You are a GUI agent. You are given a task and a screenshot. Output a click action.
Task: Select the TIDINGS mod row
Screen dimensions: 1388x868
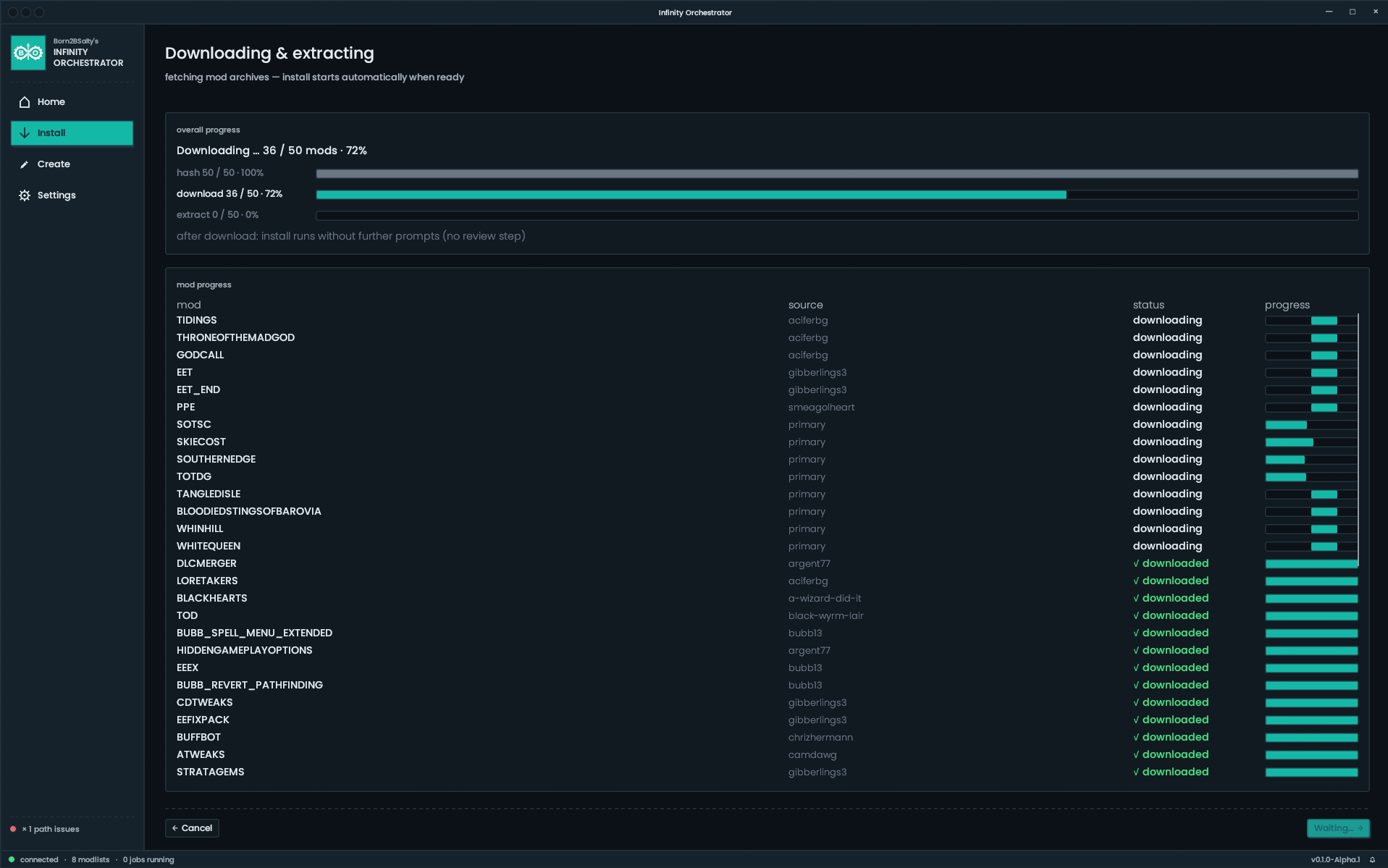767,320
